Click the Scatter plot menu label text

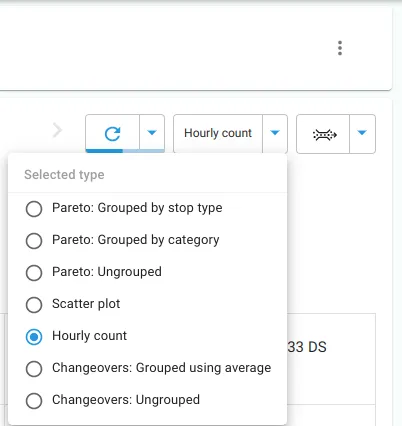click(x=86, y=304)
